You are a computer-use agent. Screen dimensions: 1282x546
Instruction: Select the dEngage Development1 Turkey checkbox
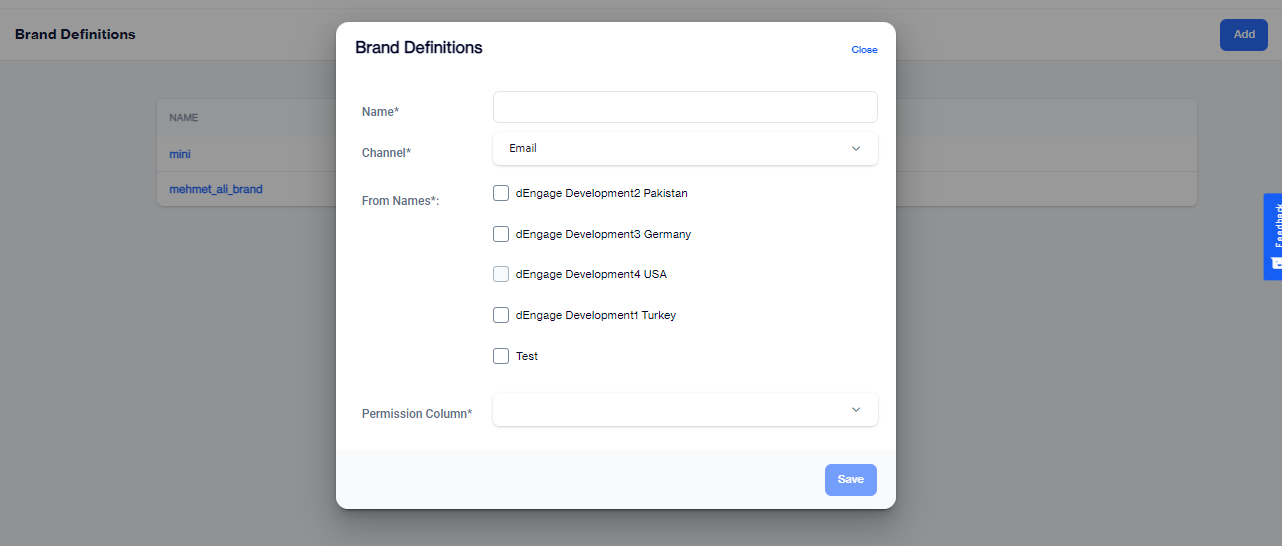[x=501, y=315]
